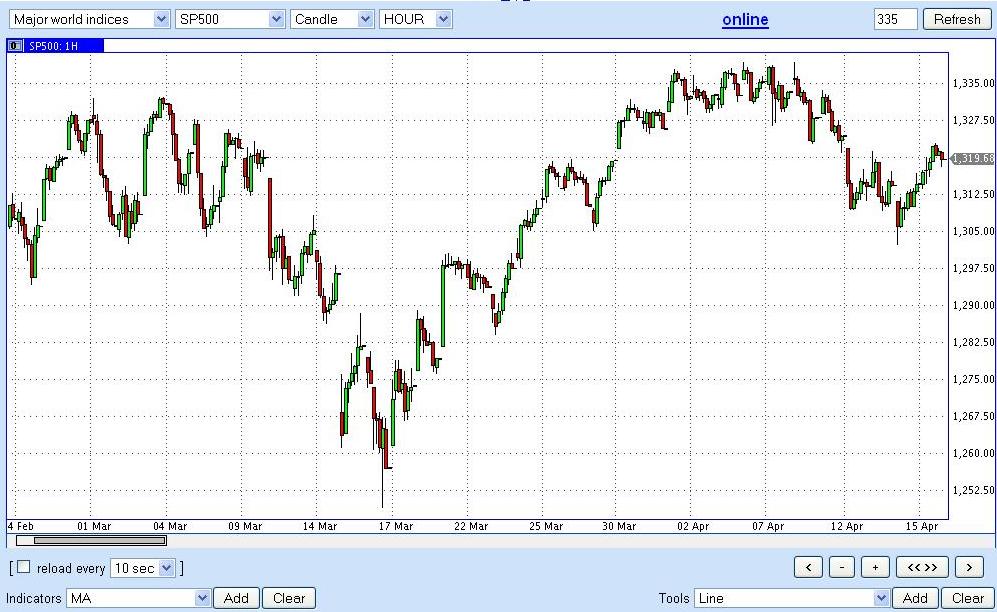The image size is (997, 612).
Task: Expand the MA indicators dropdown
Action: click(138, 598)
